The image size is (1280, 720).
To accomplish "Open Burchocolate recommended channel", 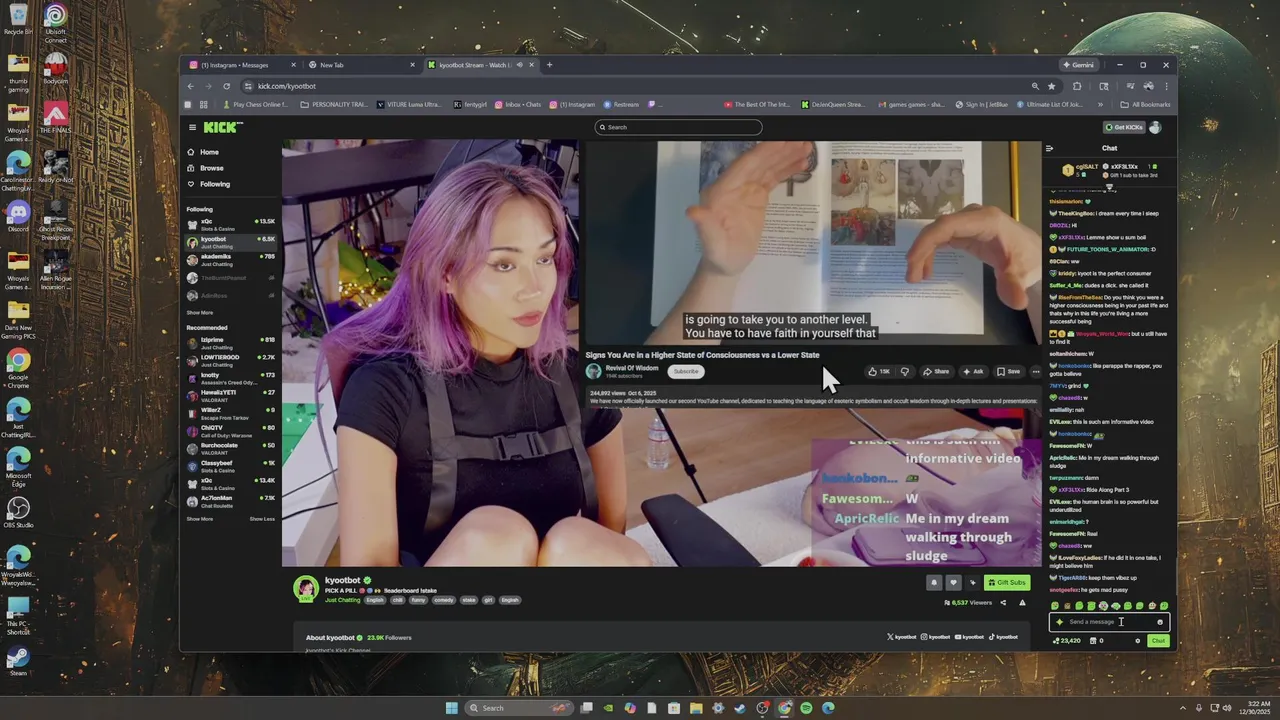I will pyautogui.click(x=230, y=447).
